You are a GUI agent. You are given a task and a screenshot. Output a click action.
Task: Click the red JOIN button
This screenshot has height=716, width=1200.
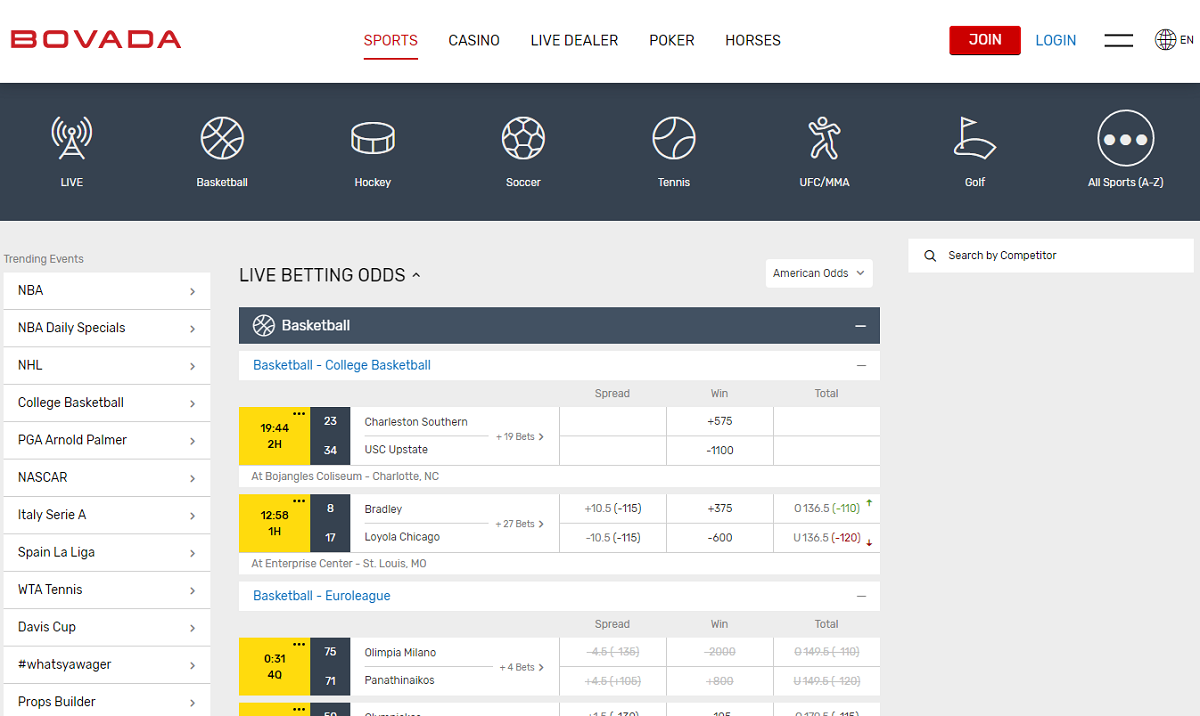[x=985, y=40]
